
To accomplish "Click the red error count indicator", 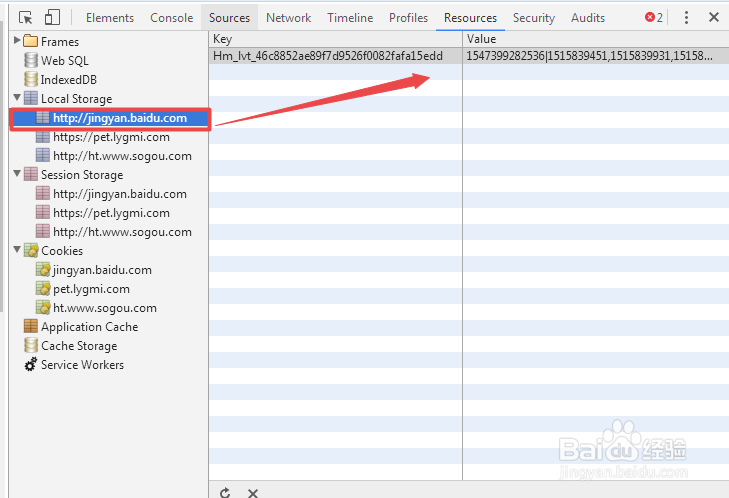I will [x=653, y=18].
